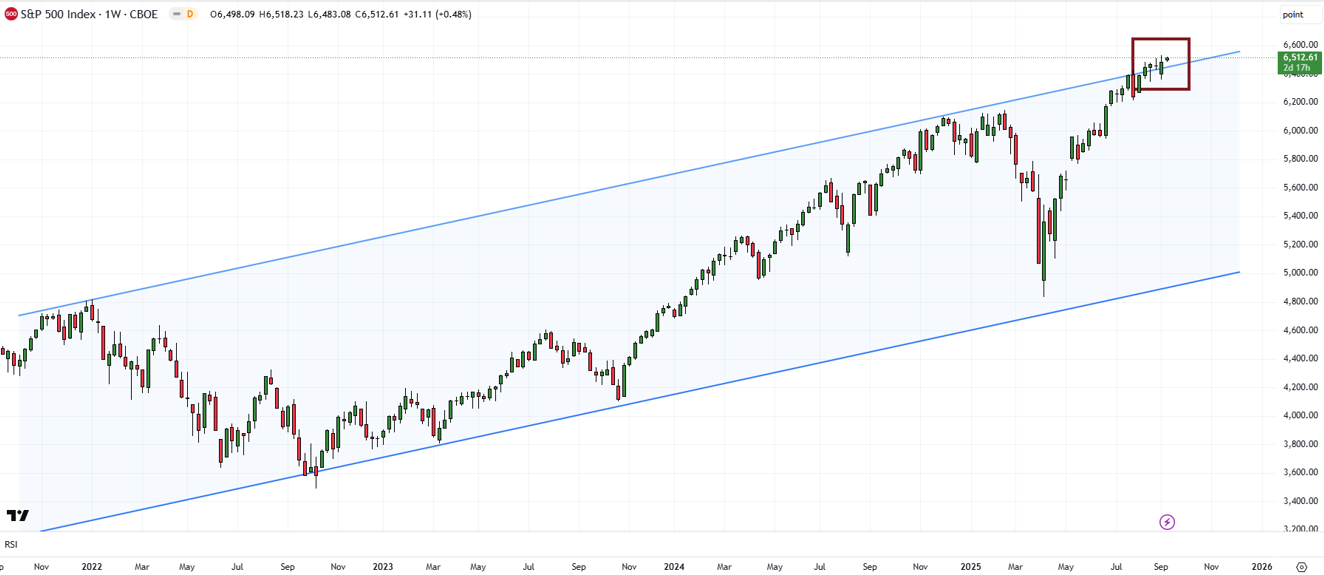Click the 4,800.00 price axis label
The width and height of the screenshot is (1324, 575).
pos(1299,301)
